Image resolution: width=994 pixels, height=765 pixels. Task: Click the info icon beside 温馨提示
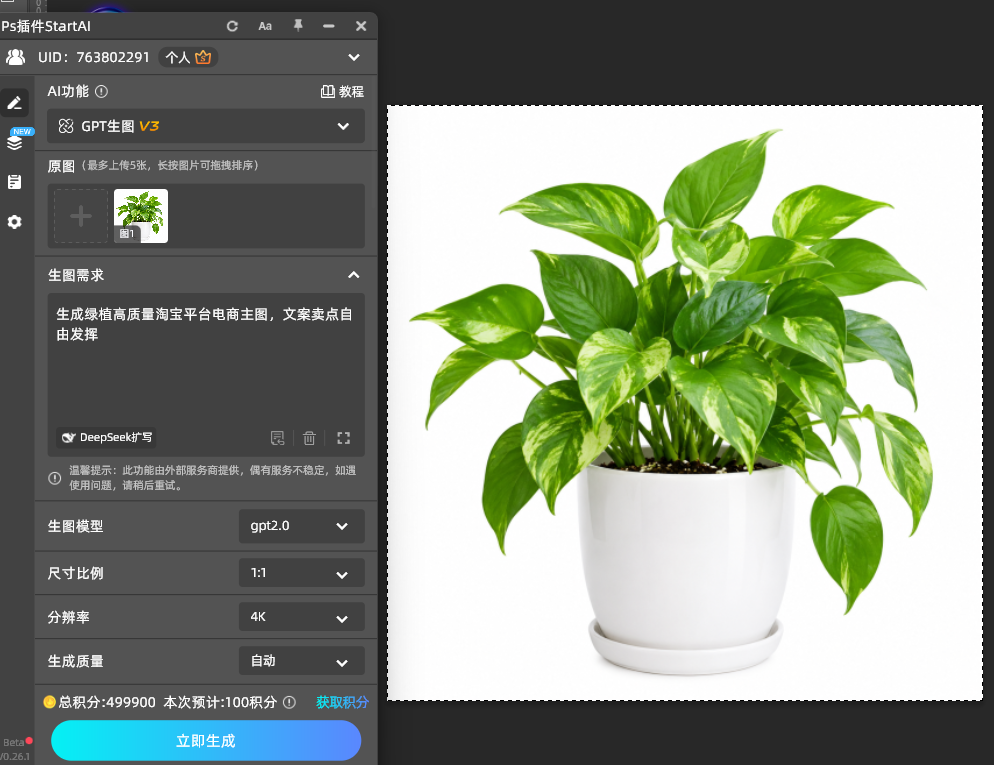coord(55,478)
